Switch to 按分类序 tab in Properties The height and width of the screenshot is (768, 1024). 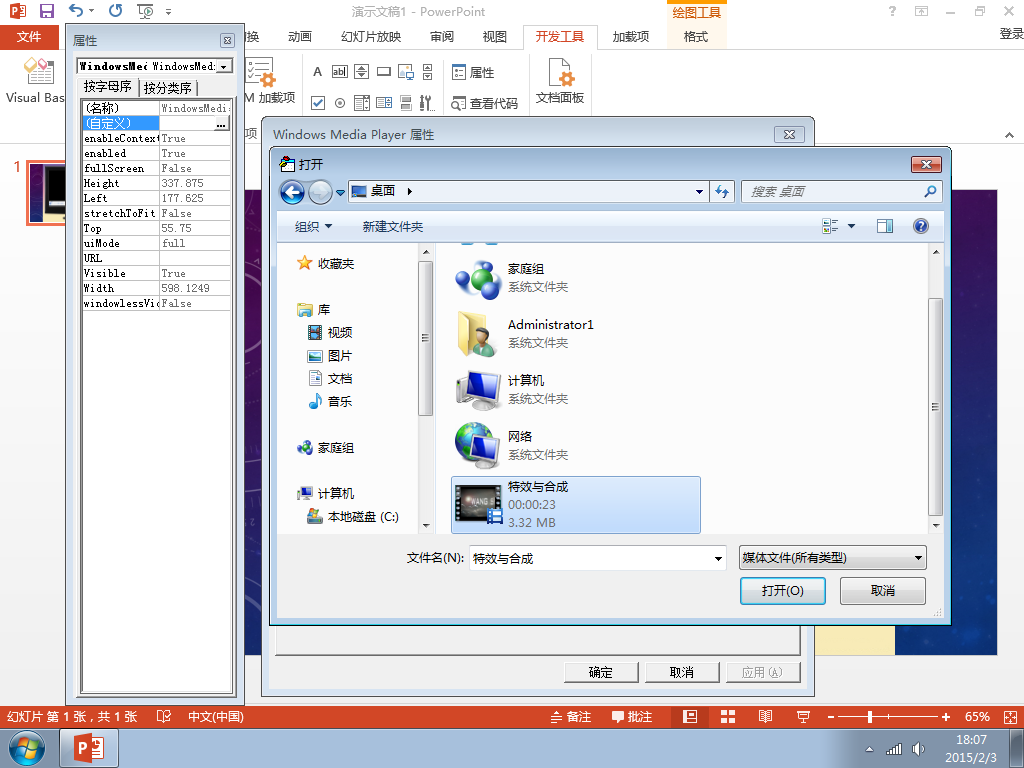coord(168,88)
